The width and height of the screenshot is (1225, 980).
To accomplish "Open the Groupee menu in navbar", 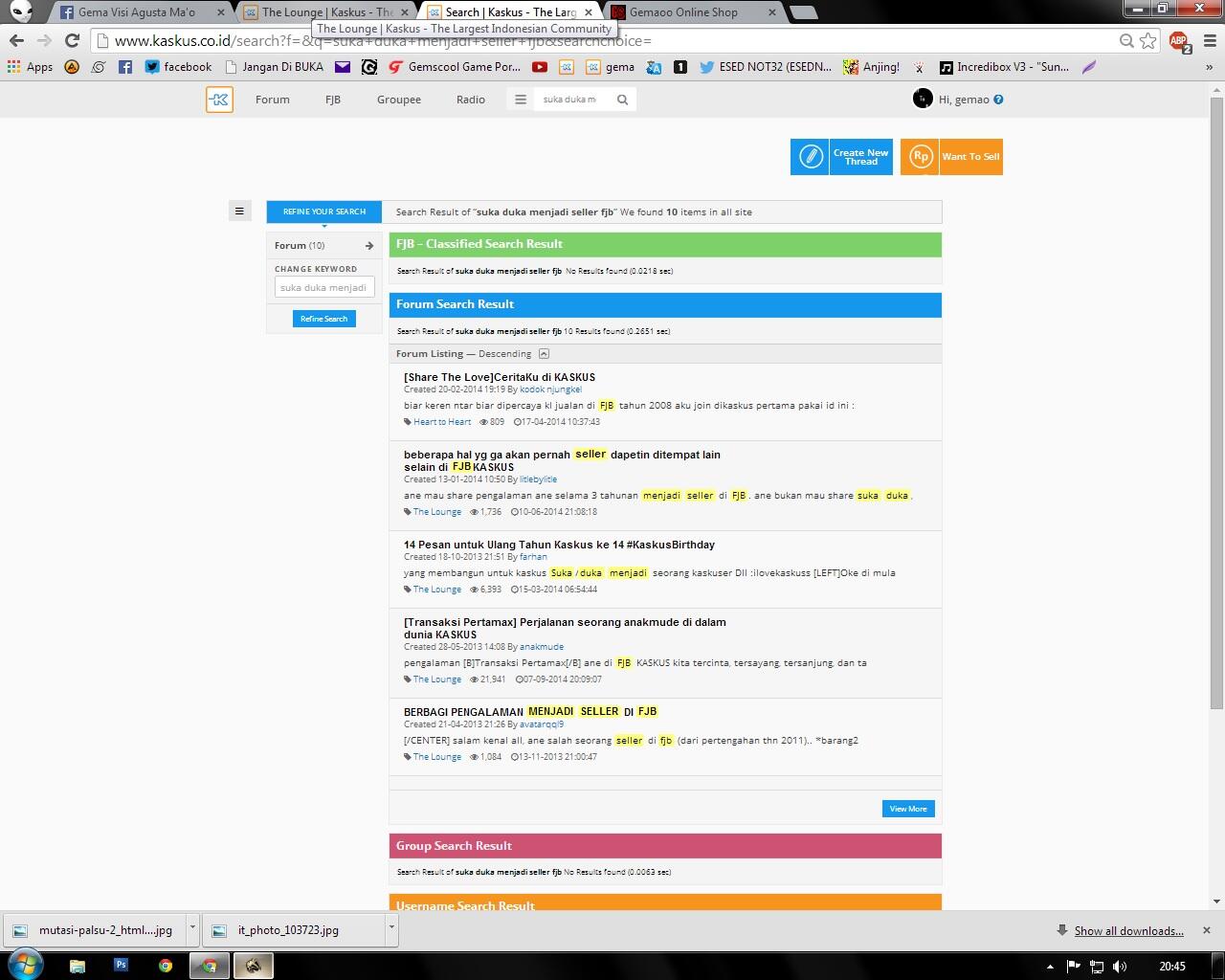I will (399, 100).
